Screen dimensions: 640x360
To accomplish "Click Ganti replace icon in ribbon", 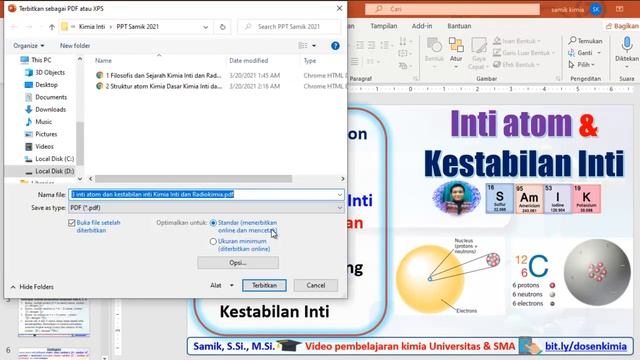I will [x=571, y=53].
